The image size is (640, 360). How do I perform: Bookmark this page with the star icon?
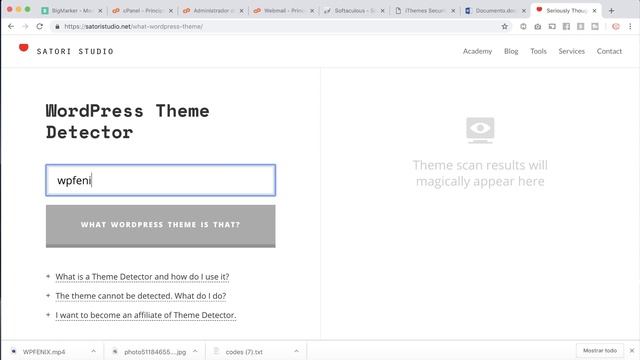point(504,27)
